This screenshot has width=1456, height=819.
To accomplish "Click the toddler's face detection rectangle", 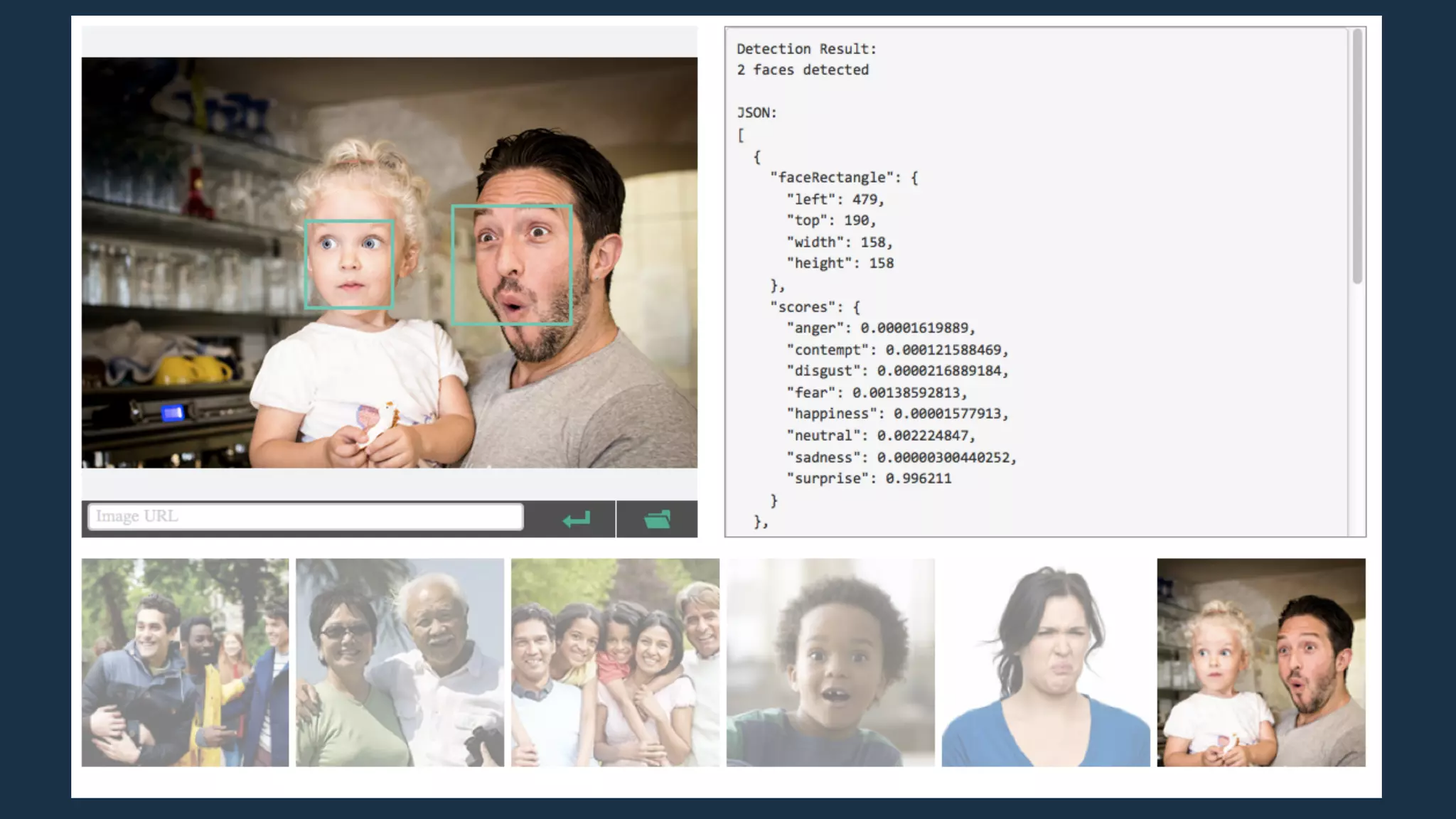I will pos(349,264).
